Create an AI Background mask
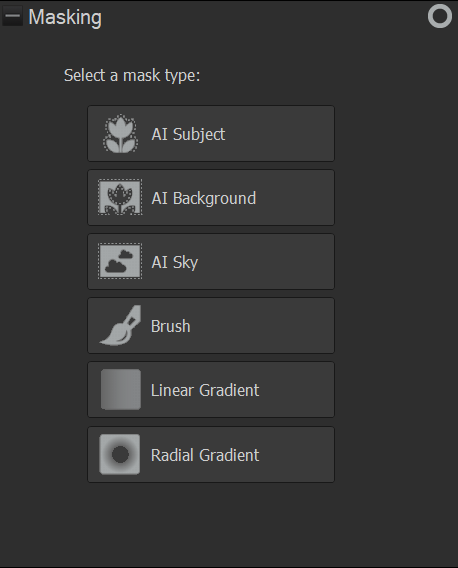This screenshot has width=458, height=568. [211, 198]
